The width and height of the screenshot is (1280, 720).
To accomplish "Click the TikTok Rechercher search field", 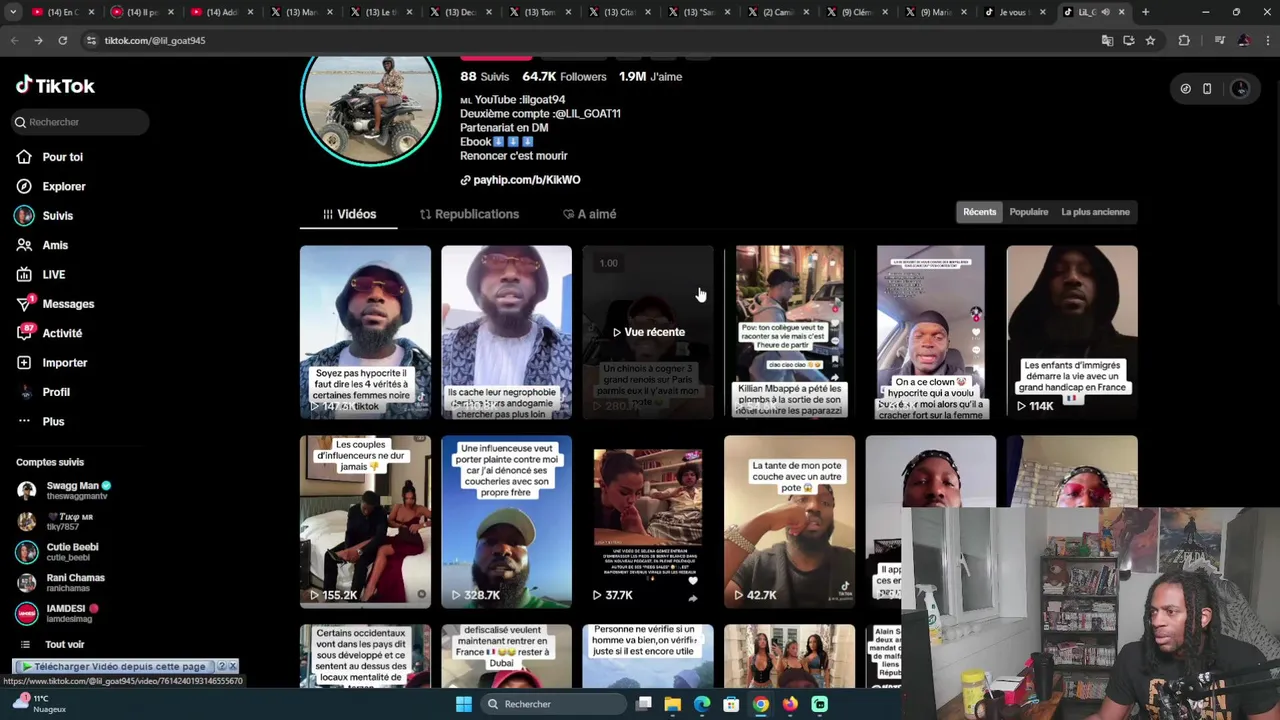I will pyautogui.click(x=80, y=122).
